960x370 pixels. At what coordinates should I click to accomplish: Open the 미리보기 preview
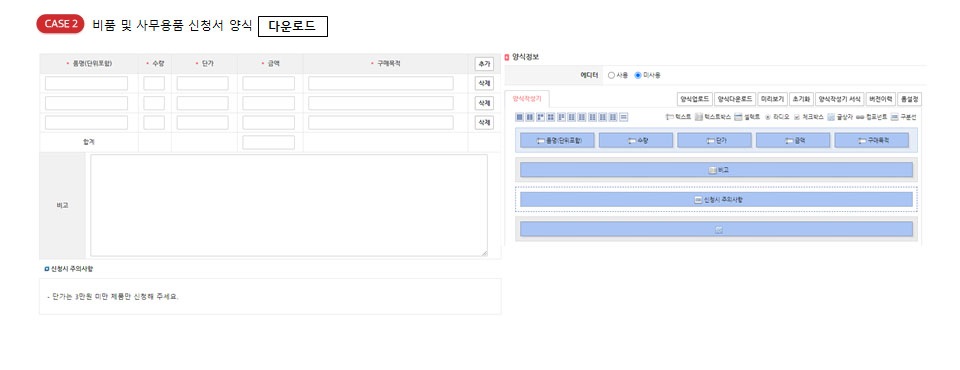(772, 99)
